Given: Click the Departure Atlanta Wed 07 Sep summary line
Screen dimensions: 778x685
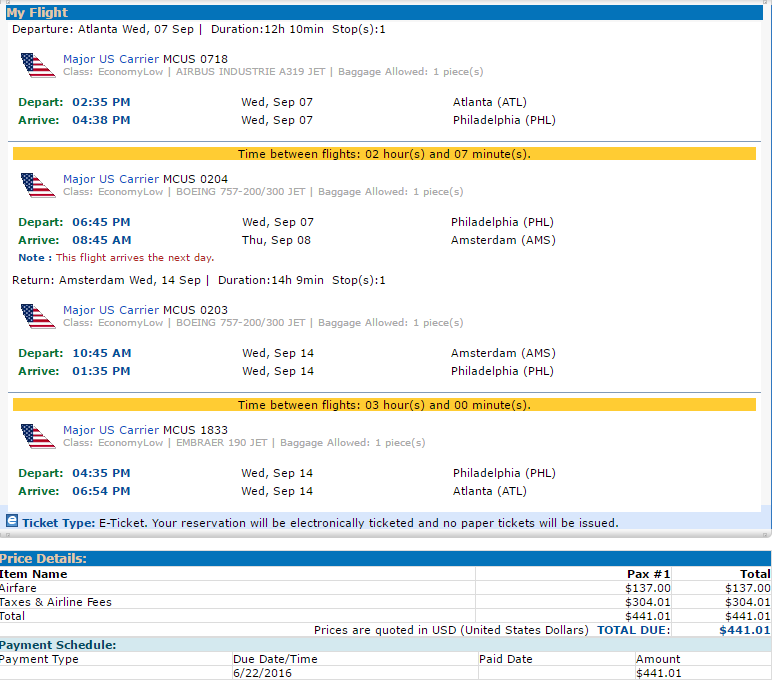Looking at the screenshot, I should pos(198,29).
